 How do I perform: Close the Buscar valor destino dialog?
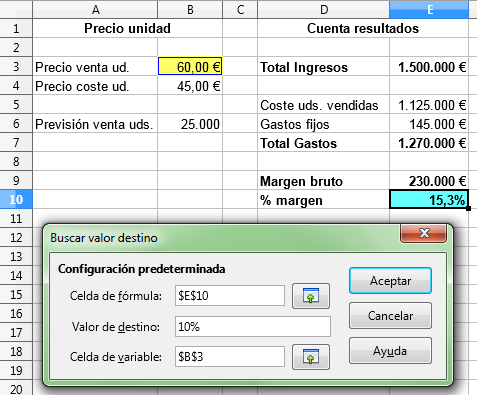coord(423,233)
